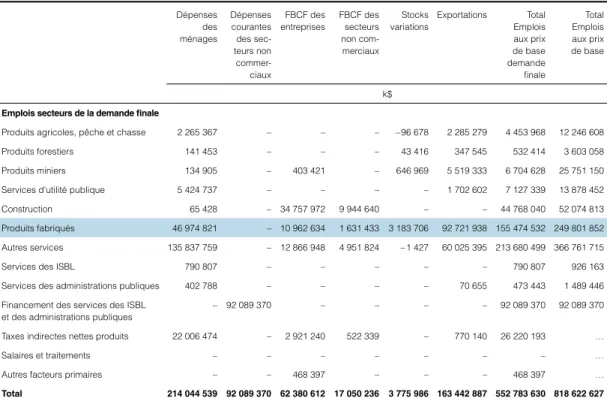Select the highlighted Produits fabriqués row label
Image resolution: width=607 pixels, height=398 pixels.
click(x=38, y=228)
